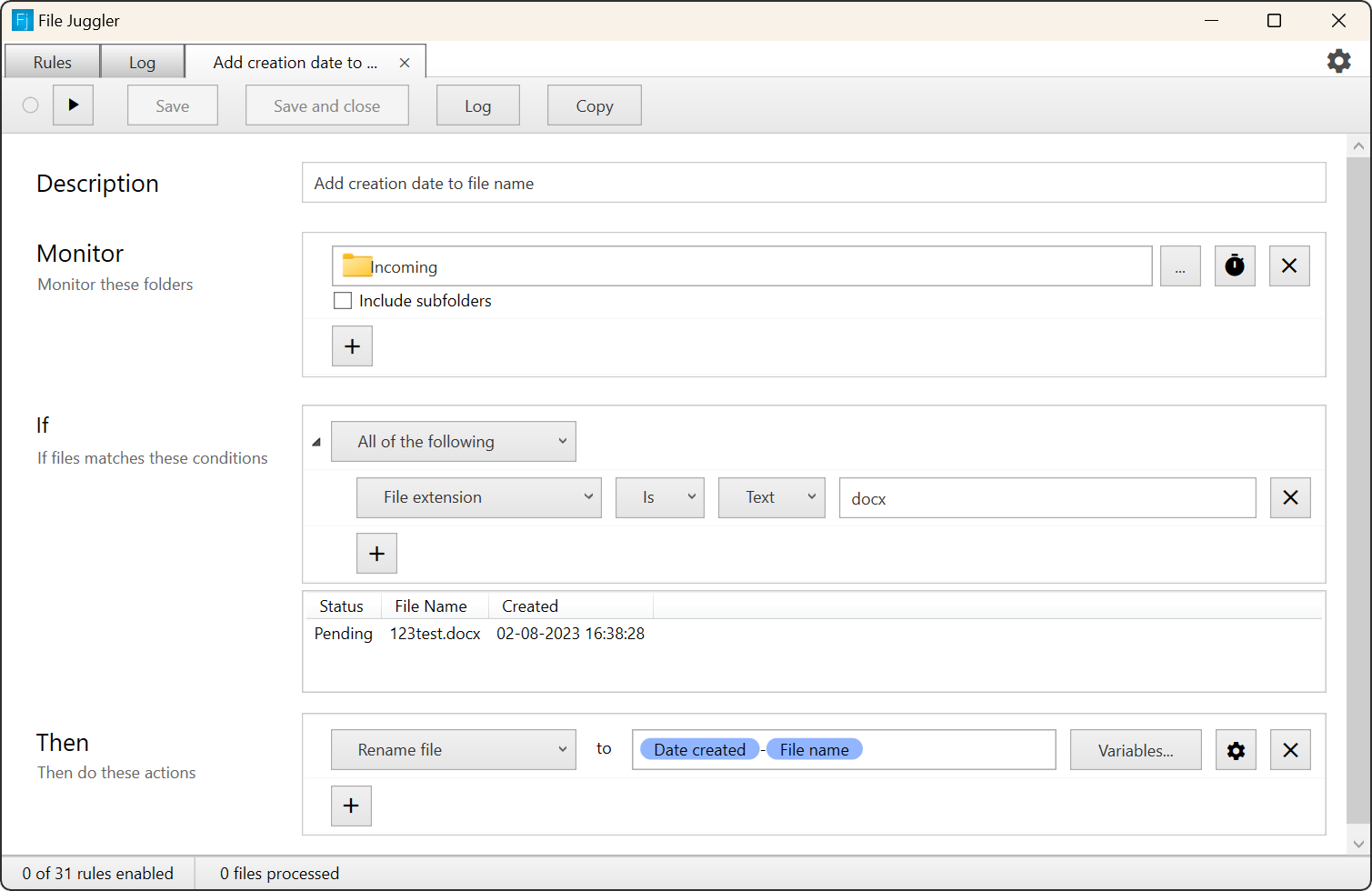Remove the Incoming monitored folder
Screen dimensions: 1372x891
click(1289, 266)
